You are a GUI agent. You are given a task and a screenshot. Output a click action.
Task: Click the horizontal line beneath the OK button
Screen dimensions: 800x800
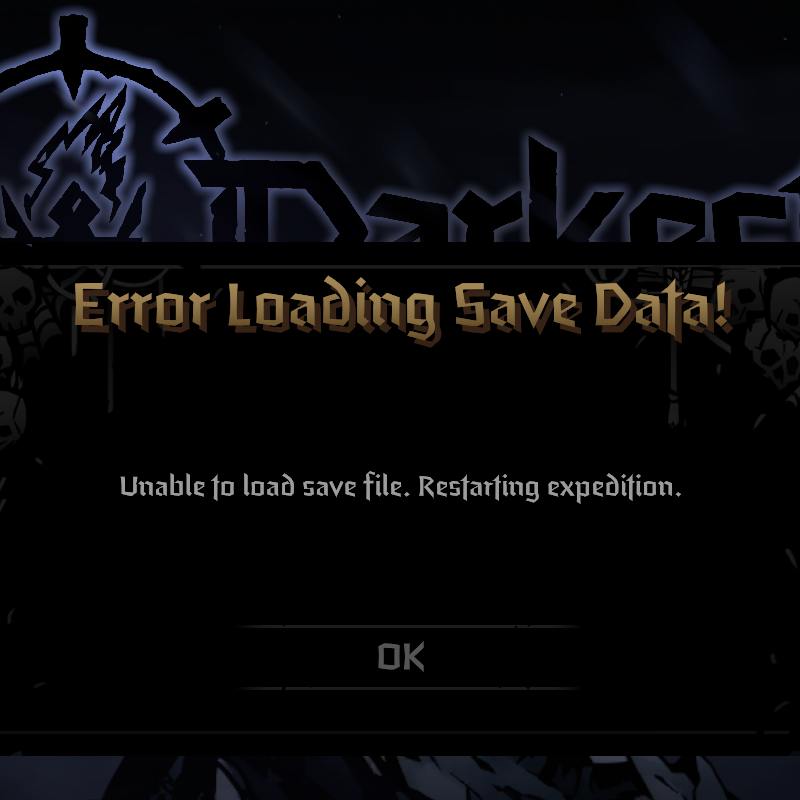click(408, 688)
